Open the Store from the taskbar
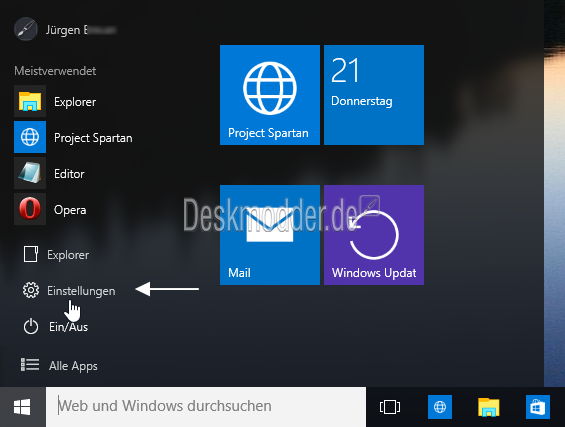The width and height of the screenshot is (565, 427). click(538, 407)
